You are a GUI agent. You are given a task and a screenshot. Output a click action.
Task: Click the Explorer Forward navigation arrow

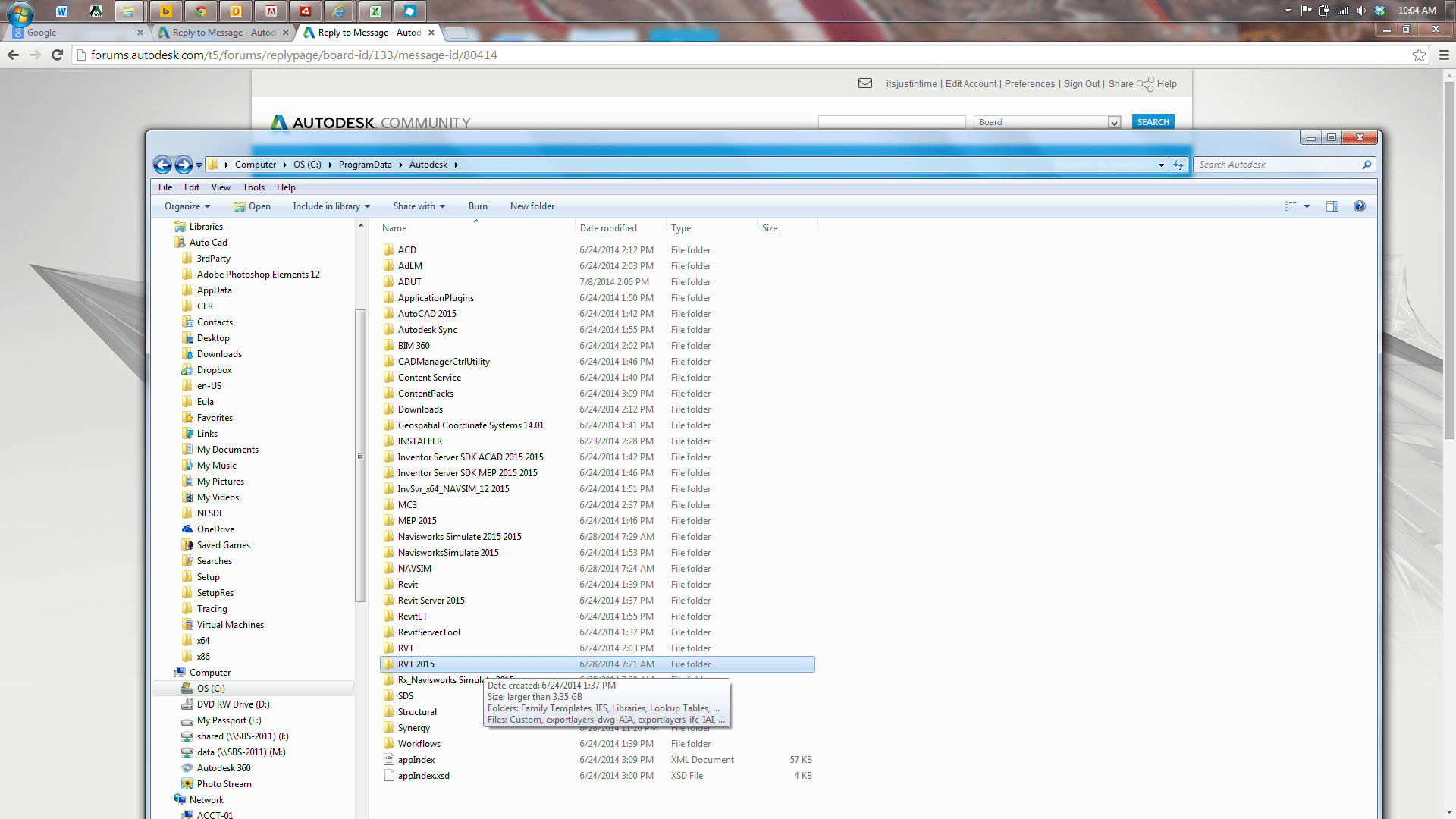(x=183, y=165)
